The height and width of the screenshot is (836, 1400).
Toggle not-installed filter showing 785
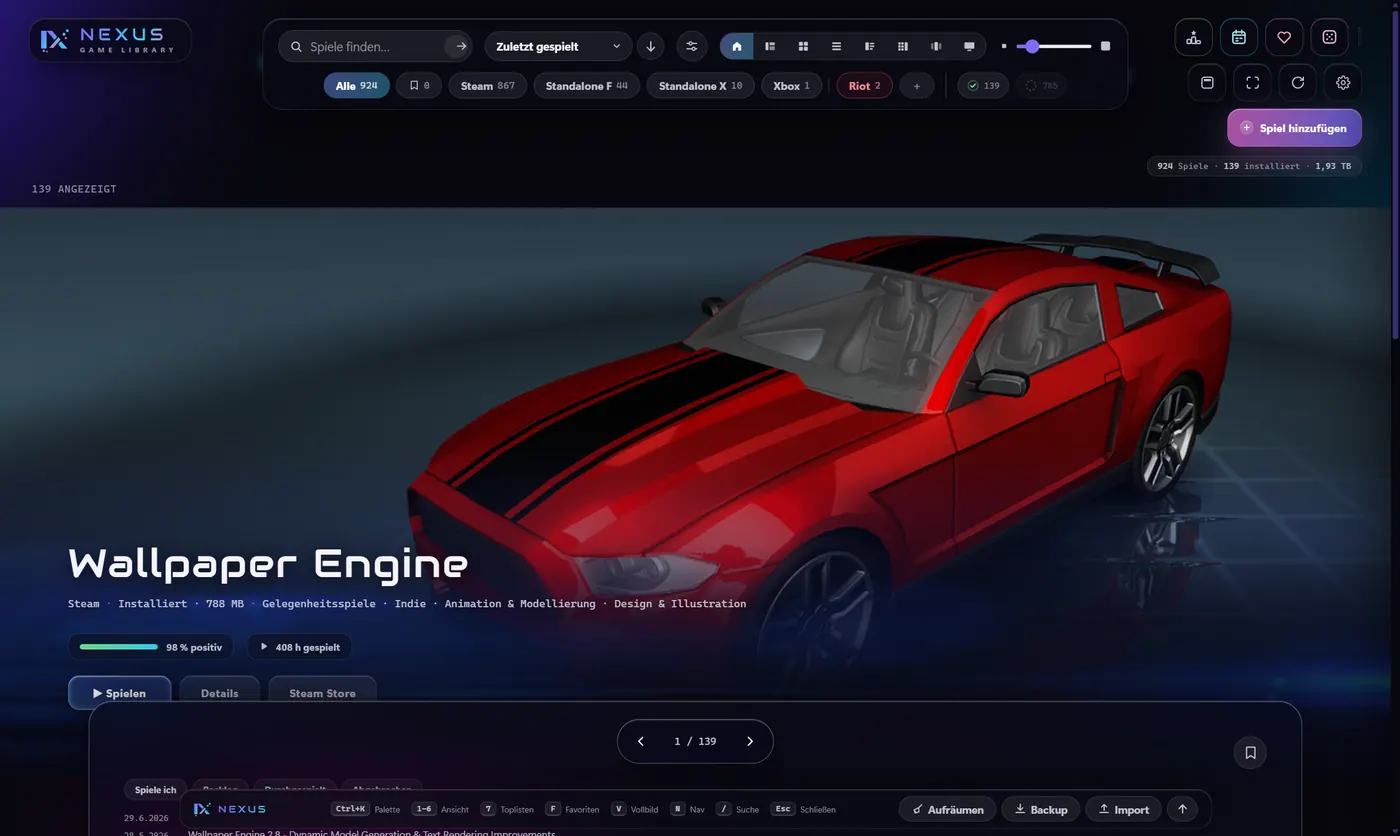1041,86
